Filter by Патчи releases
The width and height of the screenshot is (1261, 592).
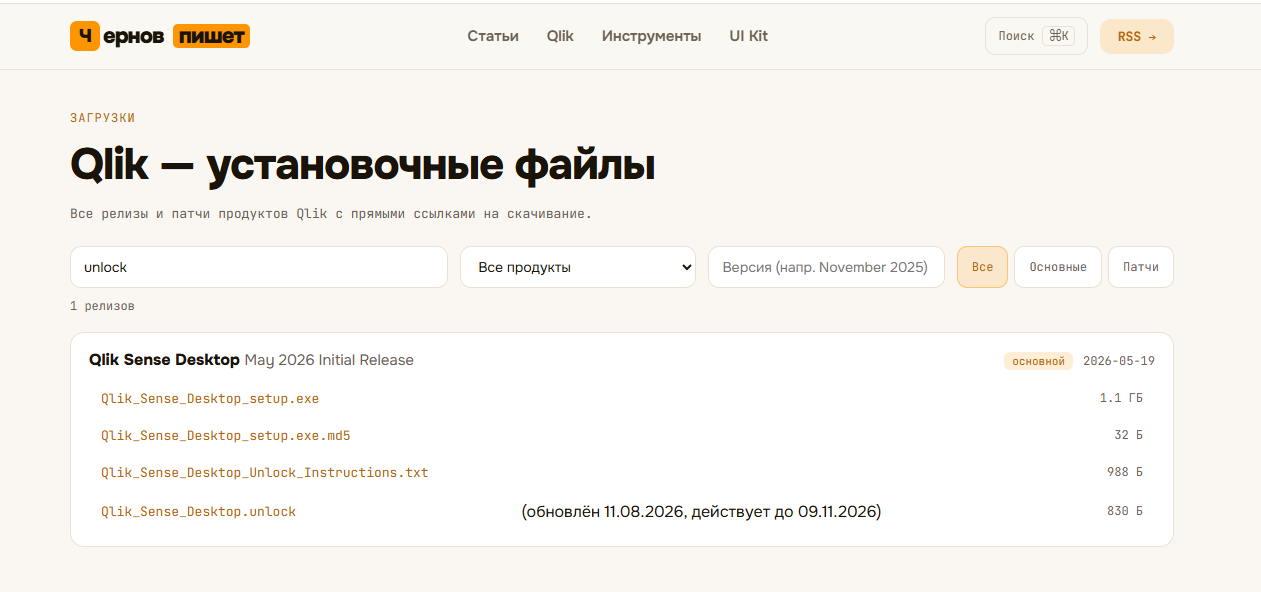[1141, 267]
